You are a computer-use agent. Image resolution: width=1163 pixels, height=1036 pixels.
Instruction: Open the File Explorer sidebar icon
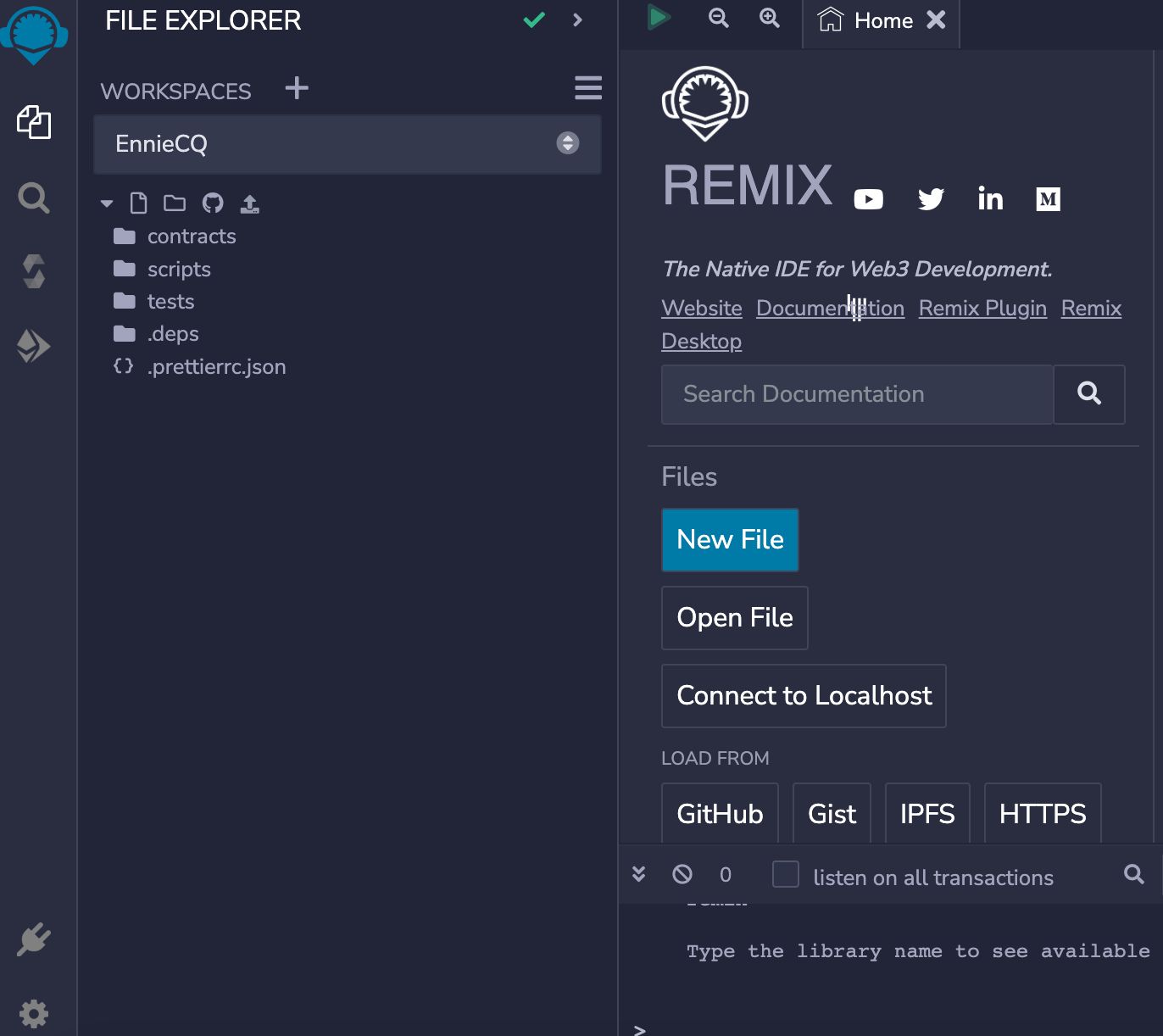[x=34, y=122]
